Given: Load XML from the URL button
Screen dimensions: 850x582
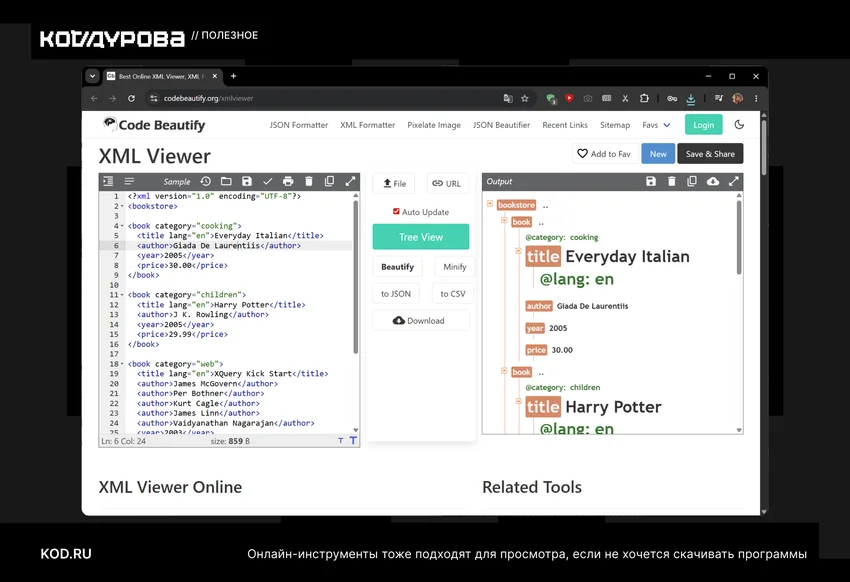Looking at the screenshot, I should [447, 184].
